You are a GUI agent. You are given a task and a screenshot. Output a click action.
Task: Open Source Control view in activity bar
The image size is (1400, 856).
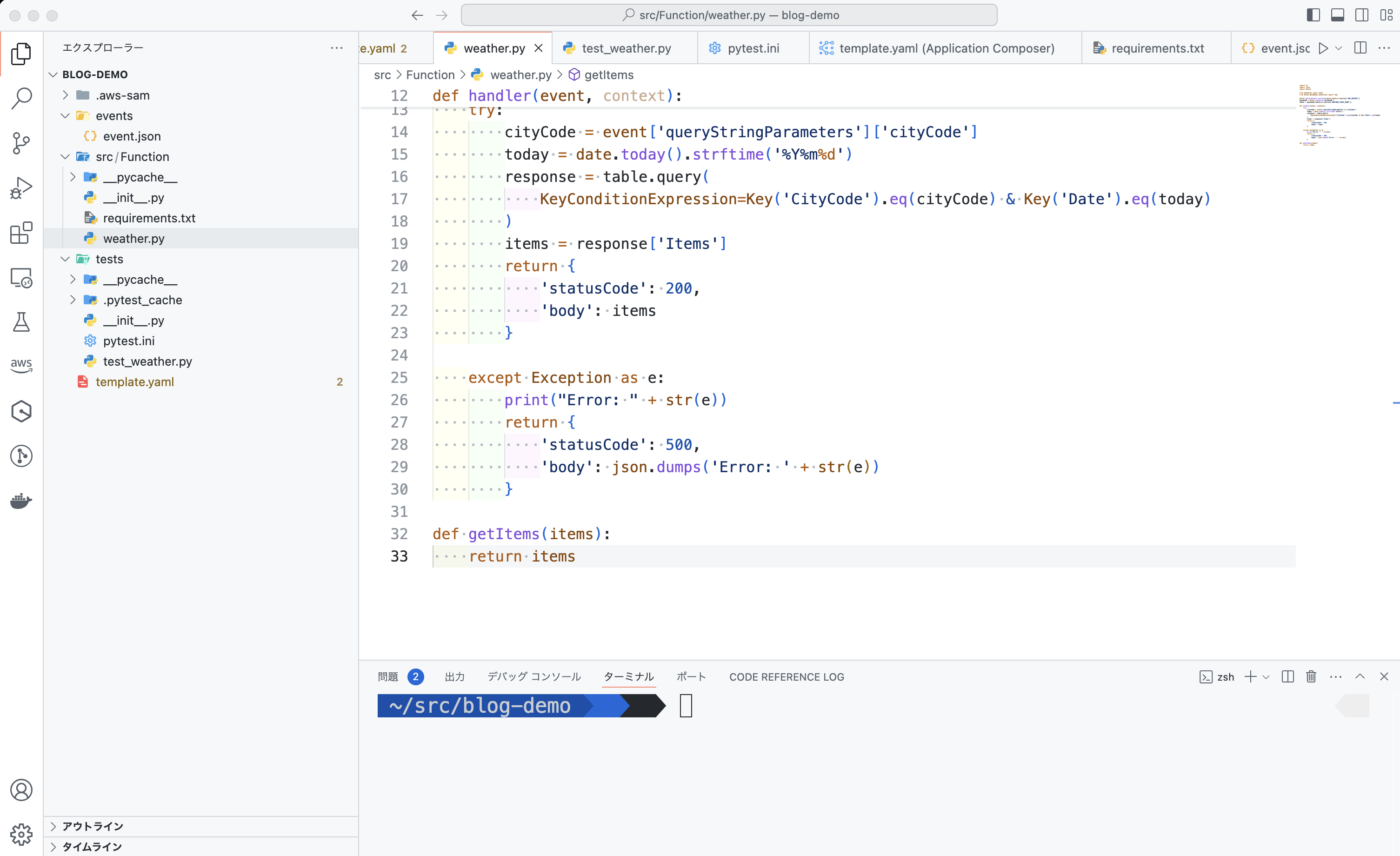(x=21, y=143)
